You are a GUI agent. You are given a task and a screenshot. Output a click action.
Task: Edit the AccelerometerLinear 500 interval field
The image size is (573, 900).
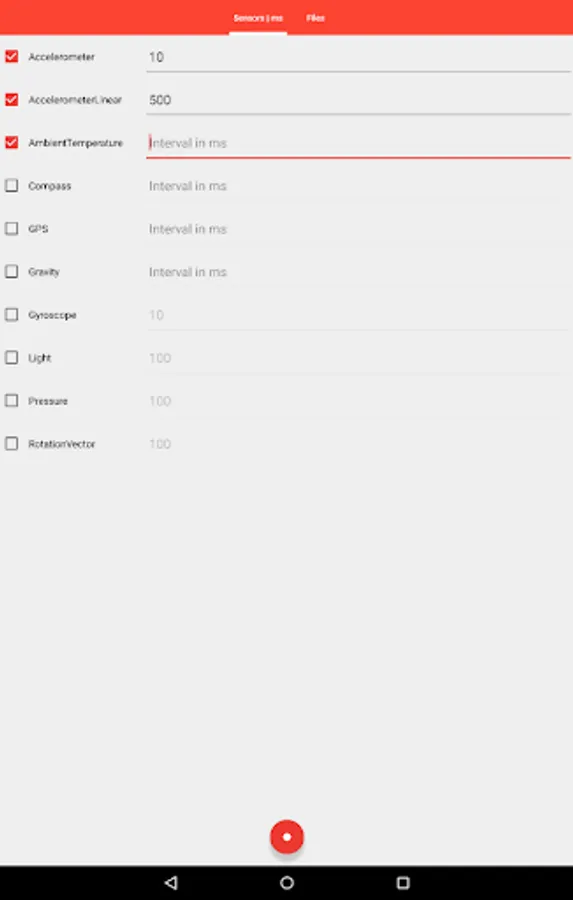point(358,100)
